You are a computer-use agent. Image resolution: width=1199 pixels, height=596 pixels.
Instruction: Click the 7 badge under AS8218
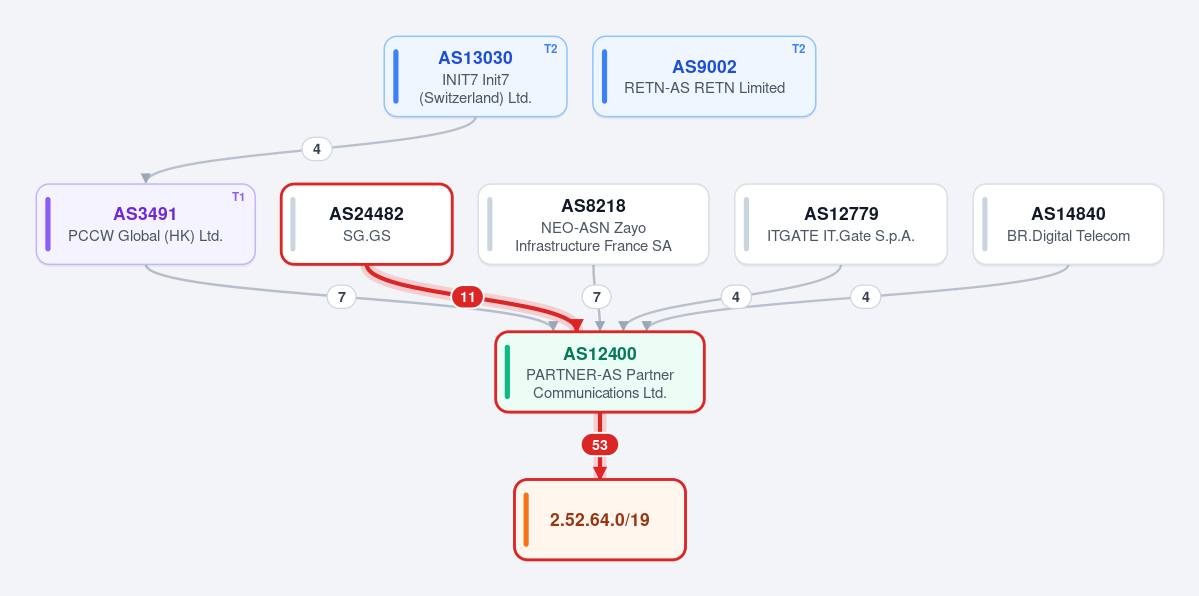(596, 297)
